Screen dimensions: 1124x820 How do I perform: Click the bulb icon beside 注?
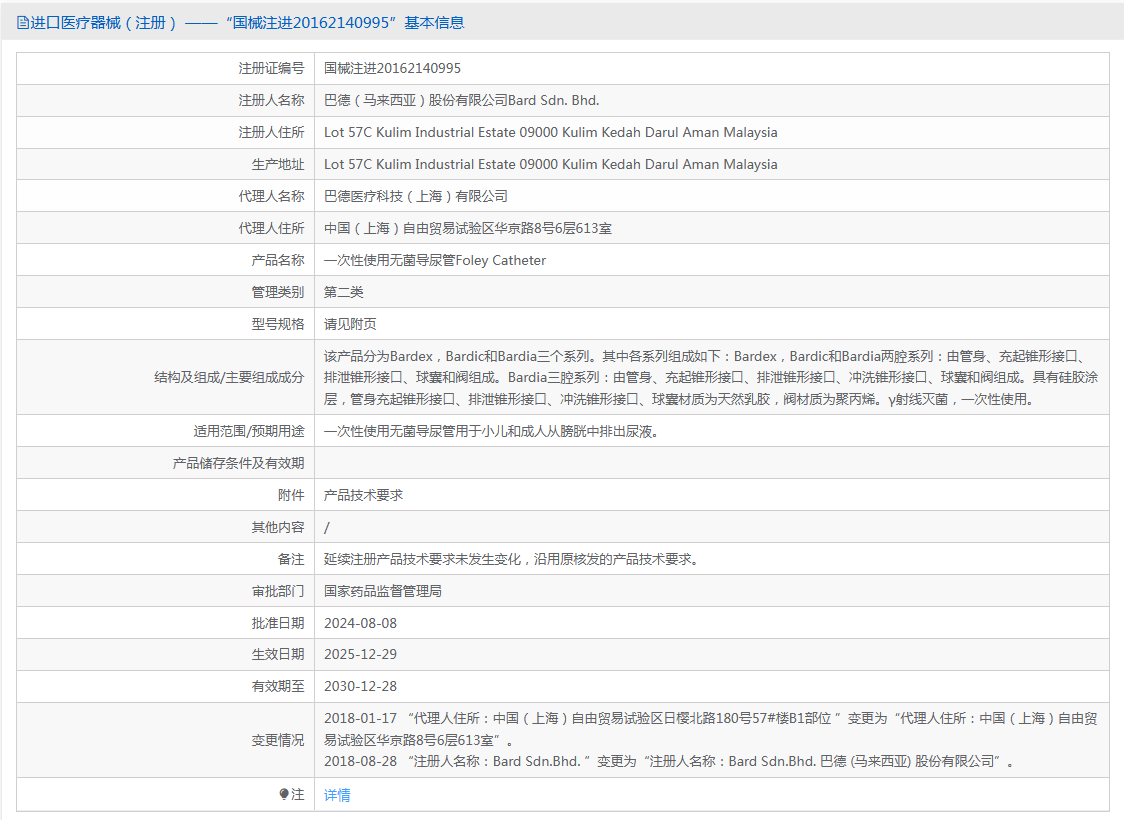[x=284, y=794]
